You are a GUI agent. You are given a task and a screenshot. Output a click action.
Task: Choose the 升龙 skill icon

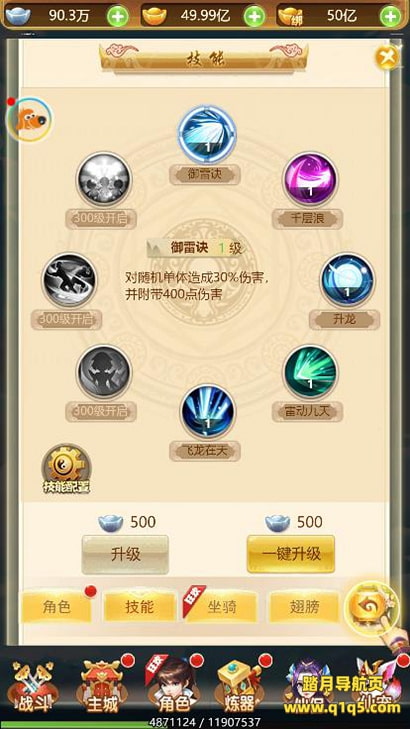click(347, 280)
